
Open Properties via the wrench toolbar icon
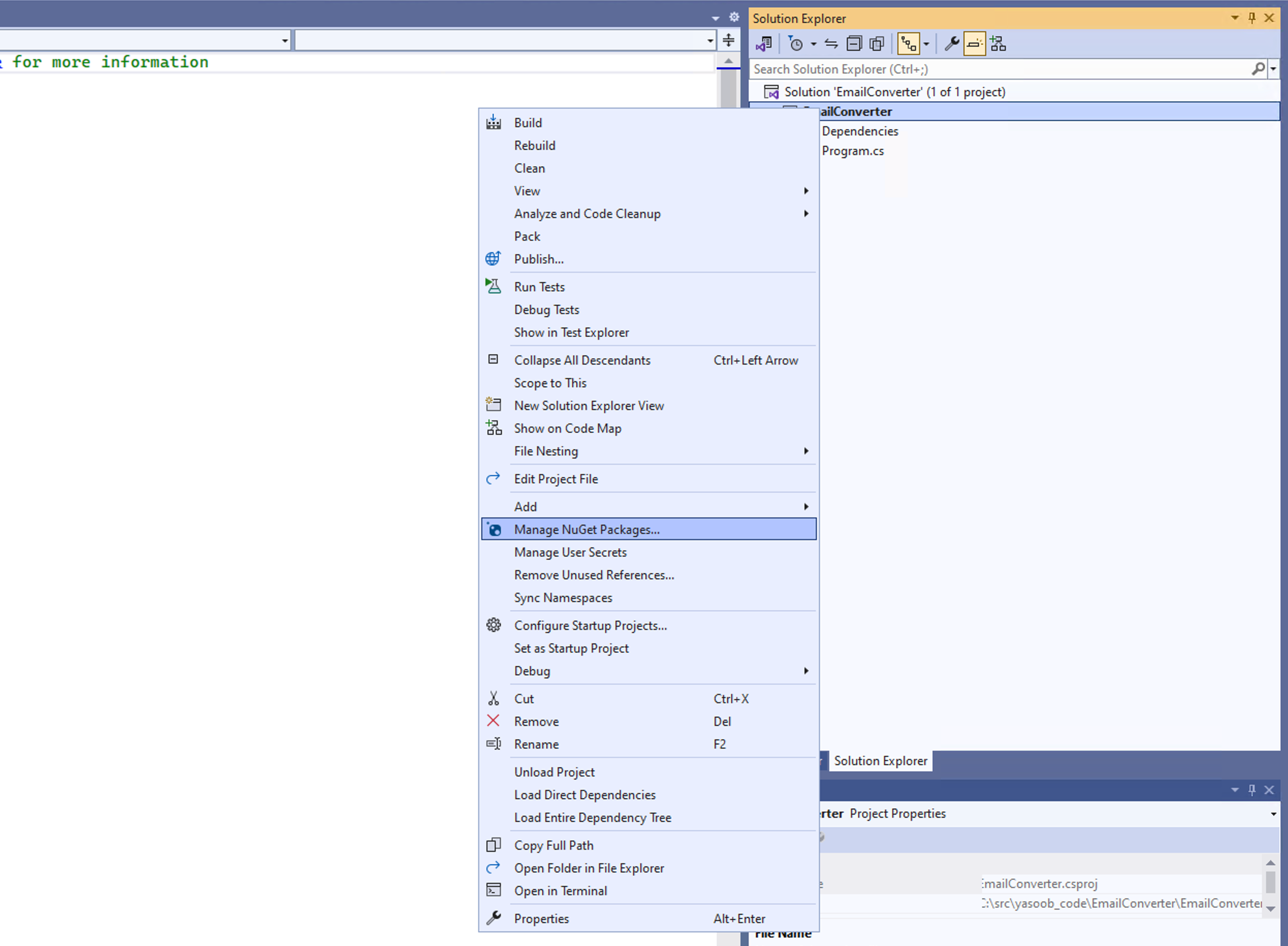click(951, 43)
